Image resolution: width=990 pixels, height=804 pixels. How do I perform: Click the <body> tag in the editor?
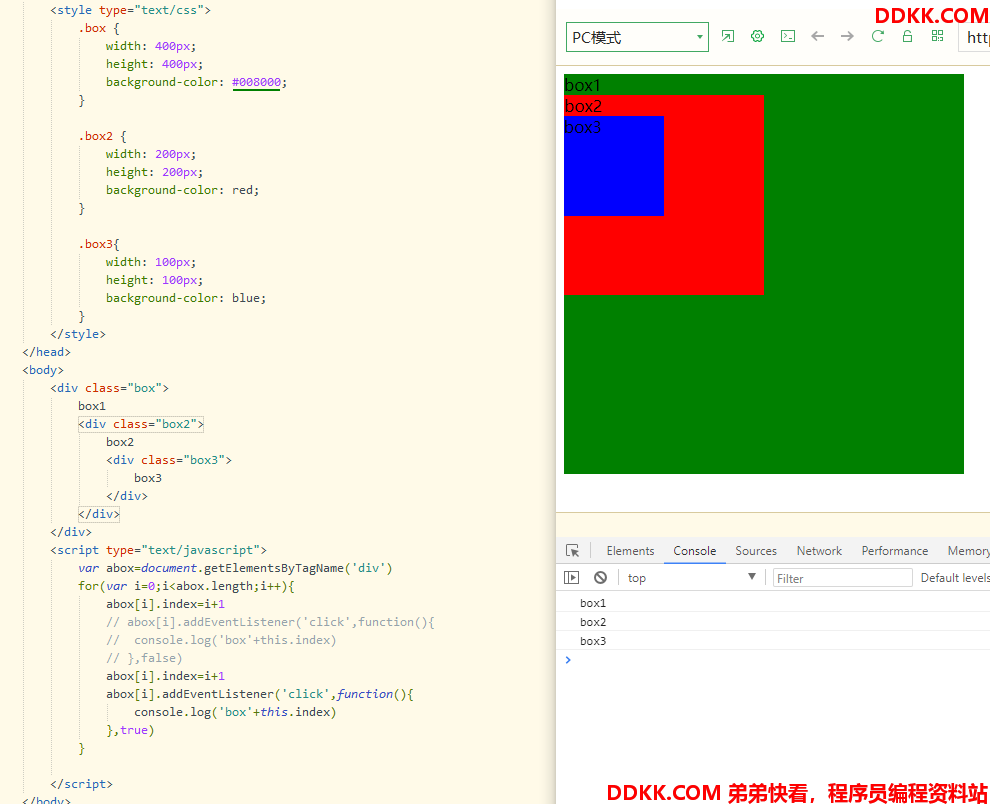43,370
